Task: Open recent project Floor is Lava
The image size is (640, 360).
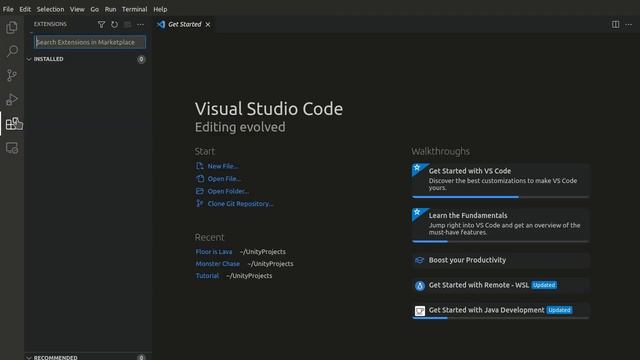Action: (x=214, y=252)
